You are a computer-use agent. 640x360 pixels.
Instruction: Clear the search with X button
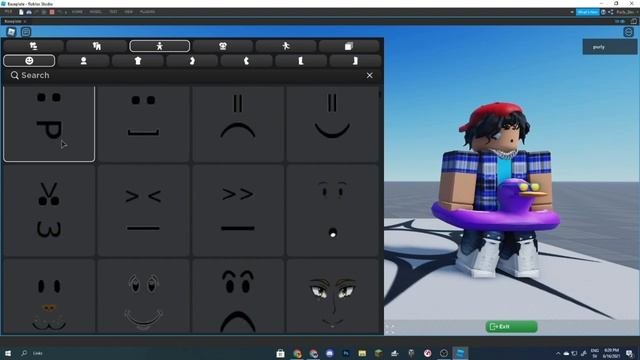(369, 76)
